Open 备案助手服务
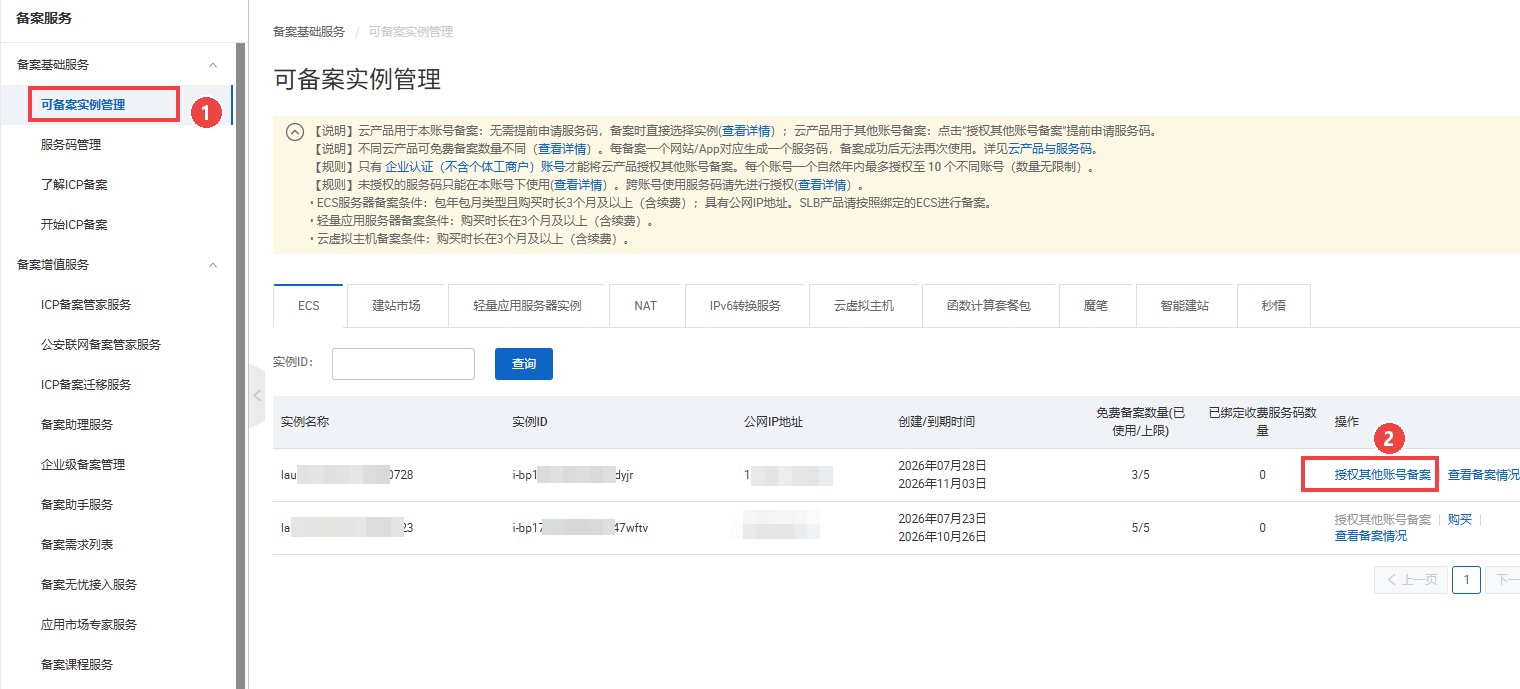This screenshot has height=689, width=1520. click(77, 505)
